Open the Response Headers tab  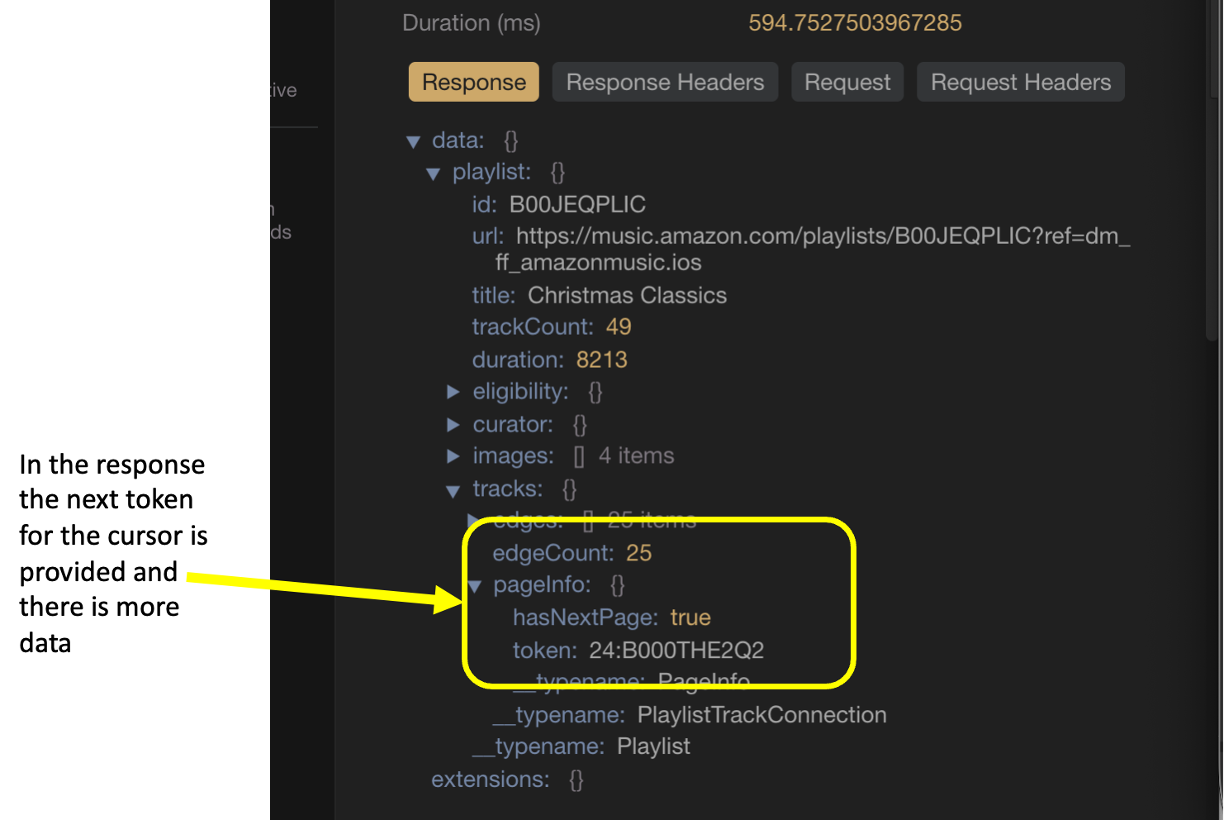(665, 82)
